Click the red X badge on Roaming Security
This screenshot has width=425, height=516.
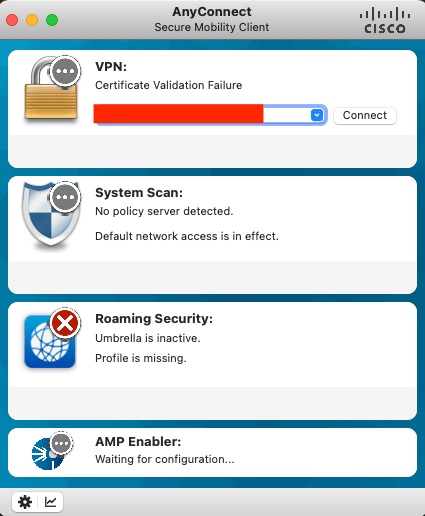coord(65,323)
